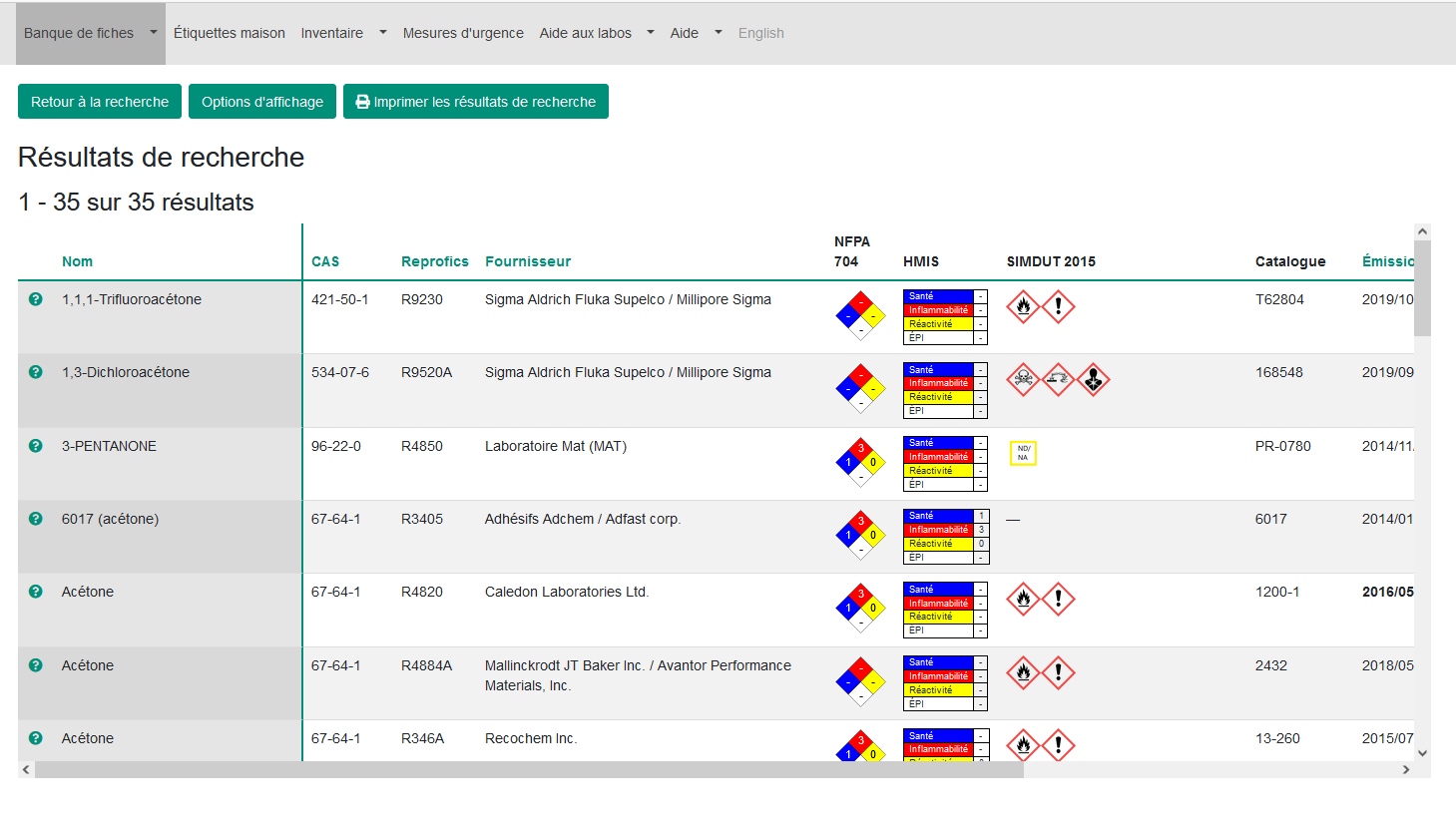Viewport: 1456px width, 837px height.
Task: Click catalogue number 168548
Action: coord(1279,372)
